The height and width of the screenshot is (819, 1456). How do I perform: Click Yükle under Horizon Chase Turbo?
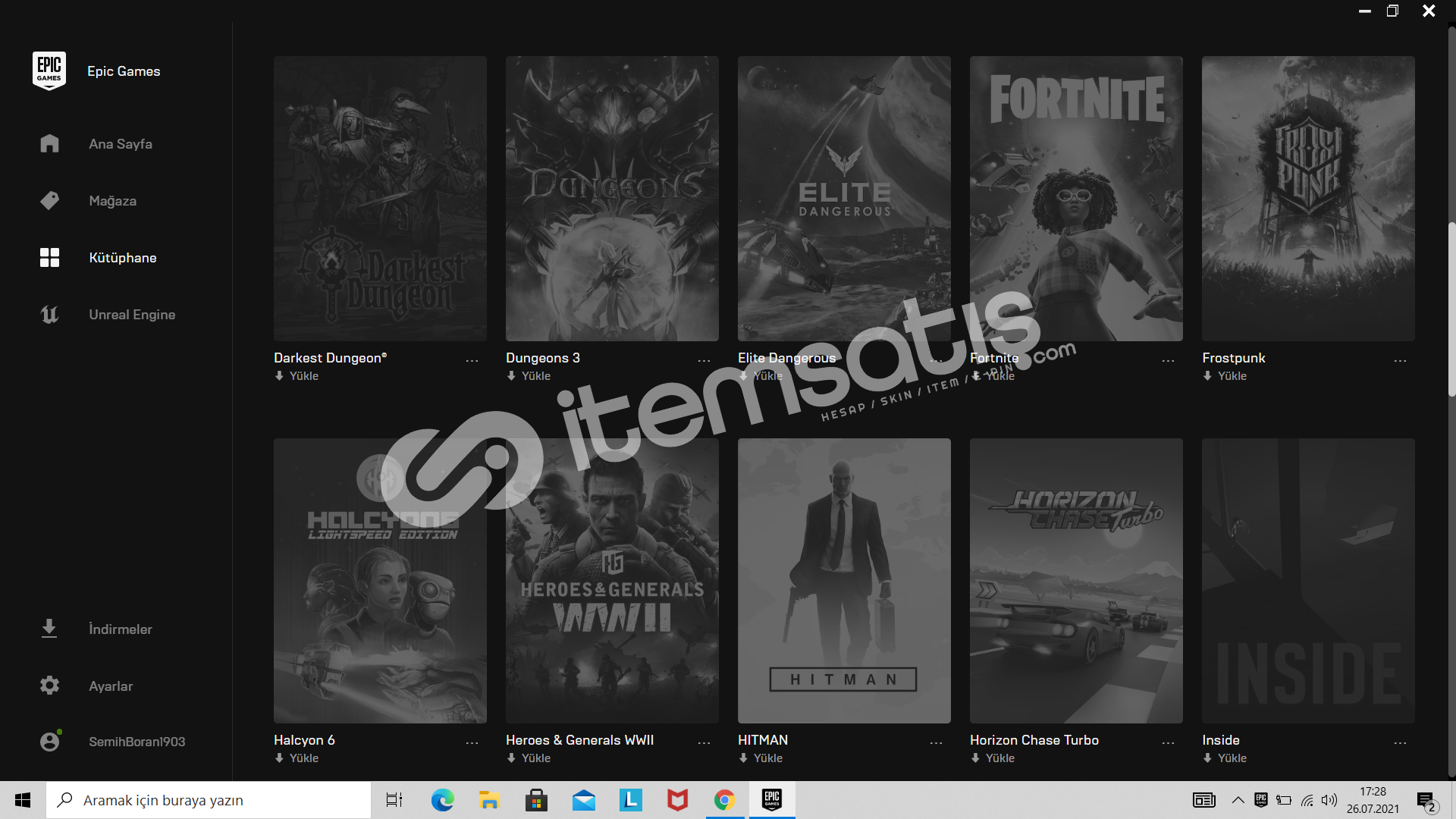[993, 758]
